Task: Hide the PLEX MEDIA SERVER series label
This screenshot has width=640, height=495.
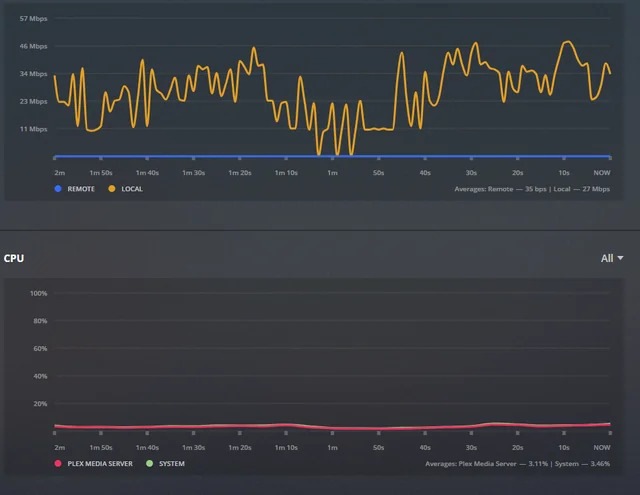Action: click(x=100, y=463)
